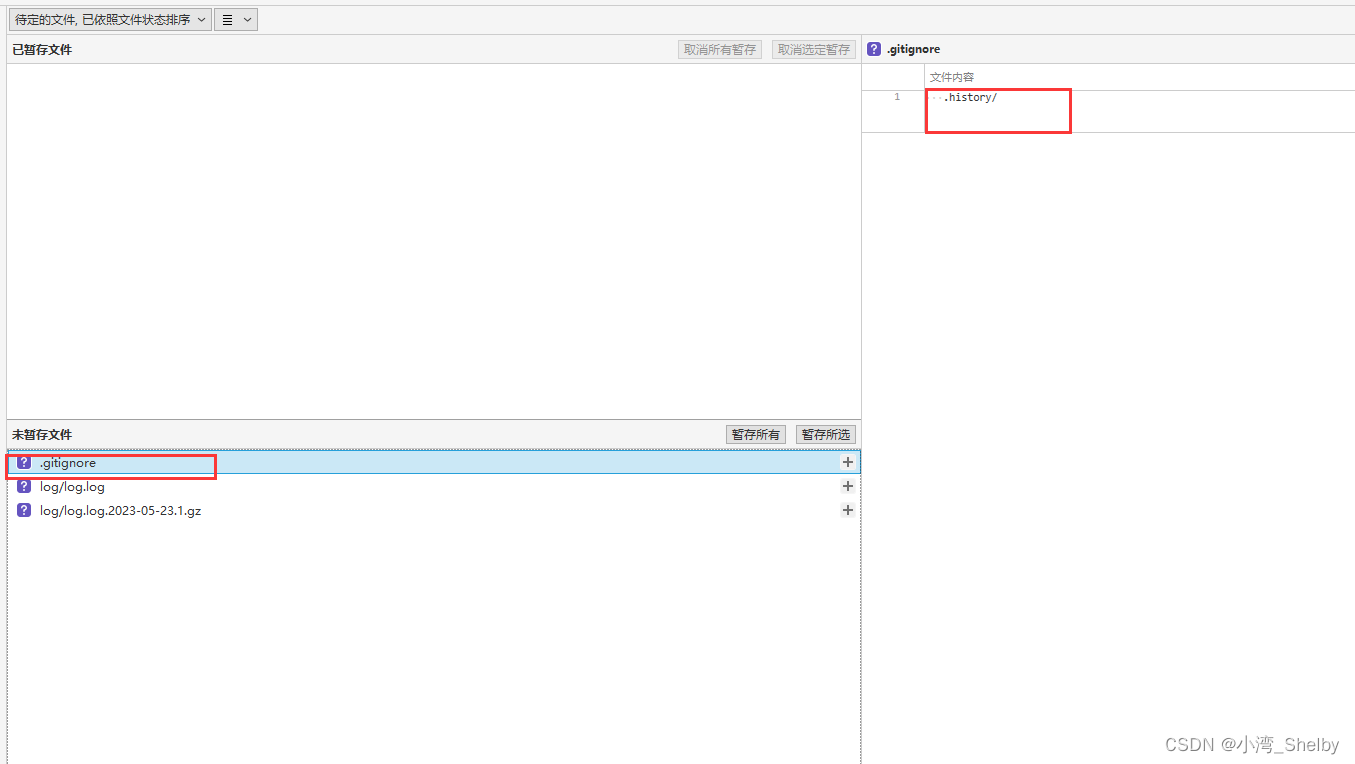Click the .gitignore title in diff header
Screen dimensions: 1355x764
point(913,49)
